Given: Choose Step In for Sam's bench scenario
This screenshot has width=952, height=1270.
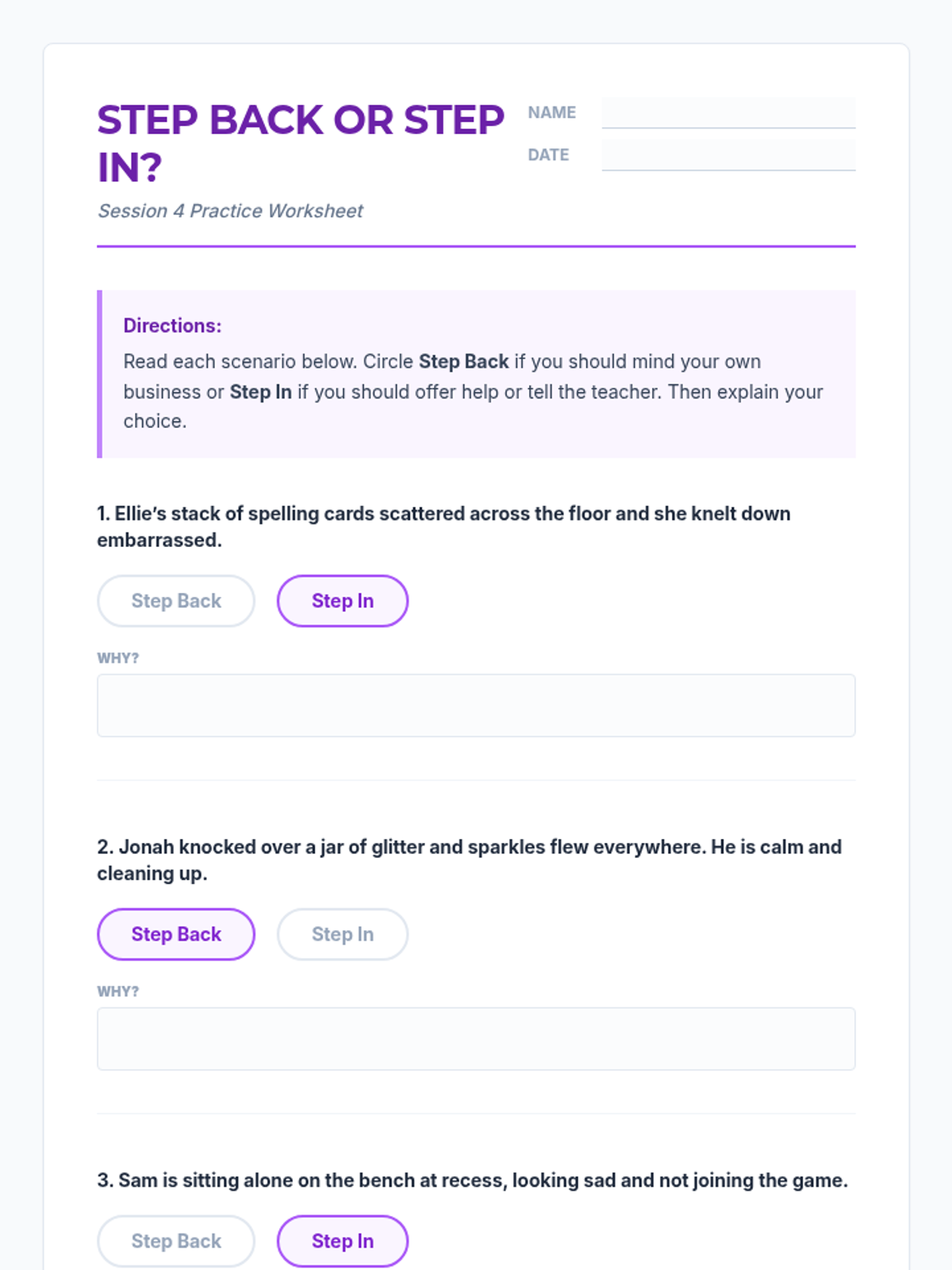Looking at the screenshot, I should [343, 1241].
